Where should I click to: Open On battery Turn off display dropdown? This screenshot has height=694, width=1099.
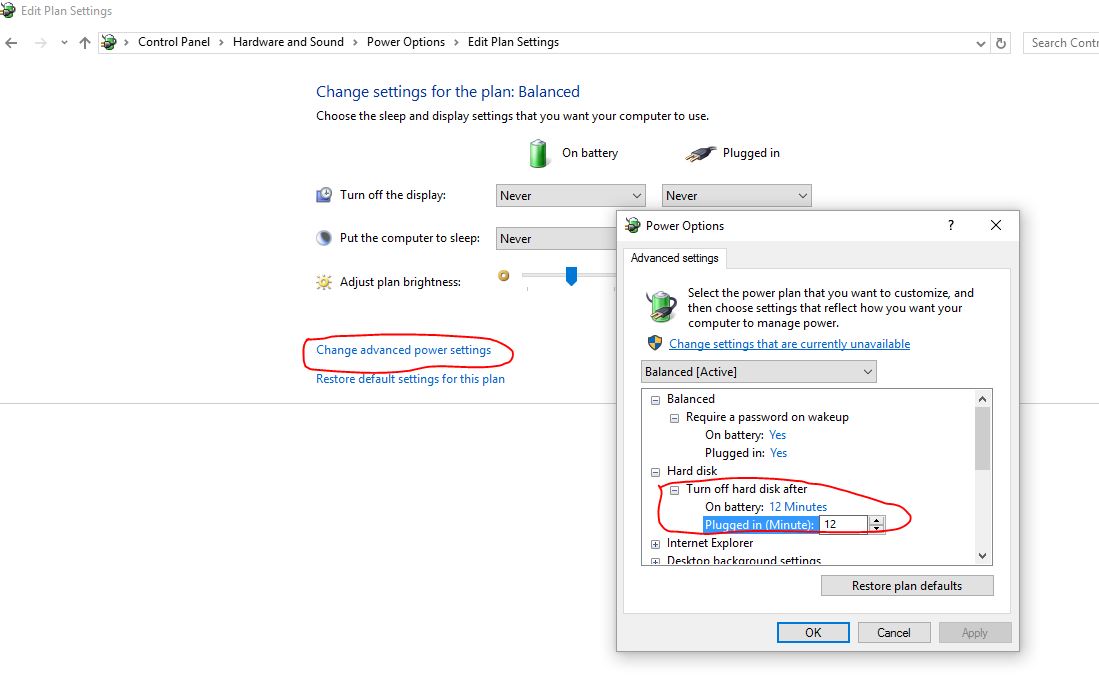(570, 196)
